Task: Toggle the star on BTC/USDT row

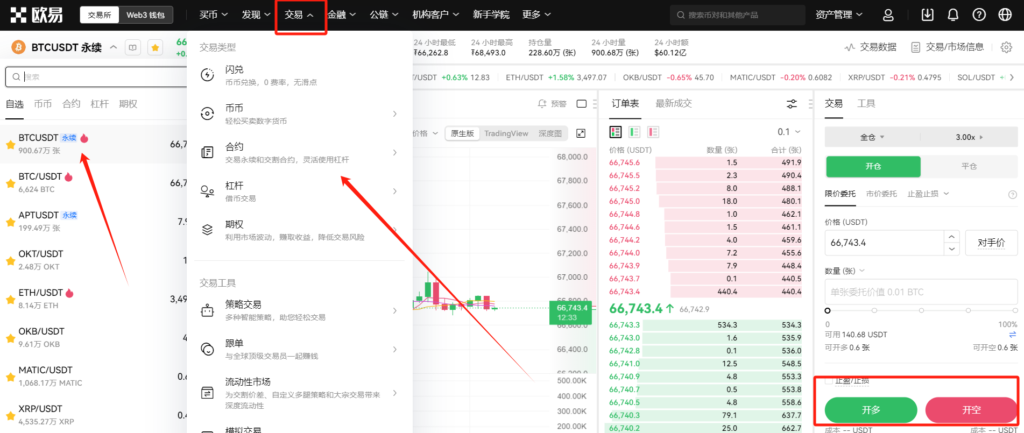Action: coord(10,183)
